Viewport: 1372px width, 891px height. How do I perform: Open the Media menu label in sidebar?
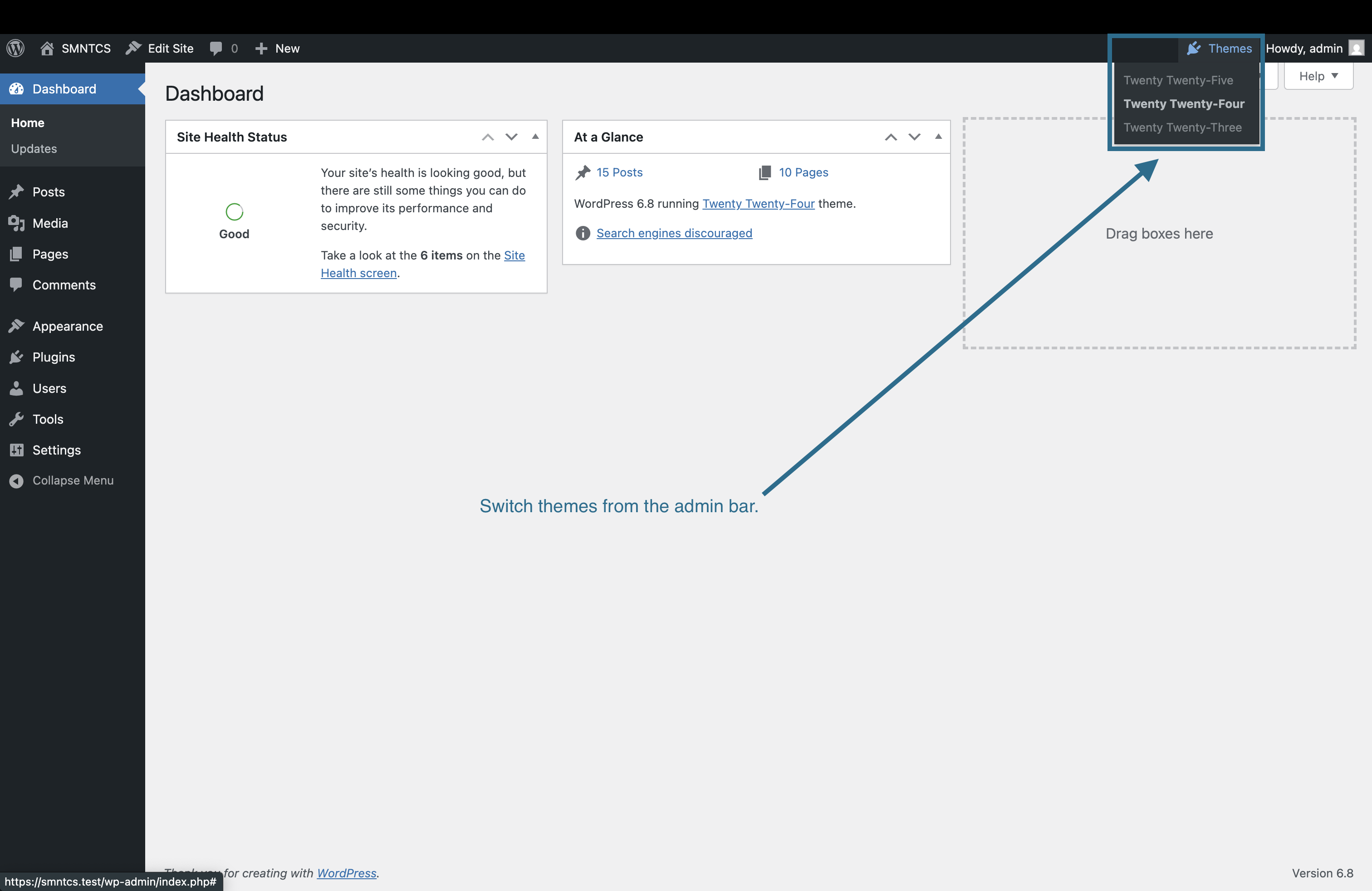pos(50,223)
